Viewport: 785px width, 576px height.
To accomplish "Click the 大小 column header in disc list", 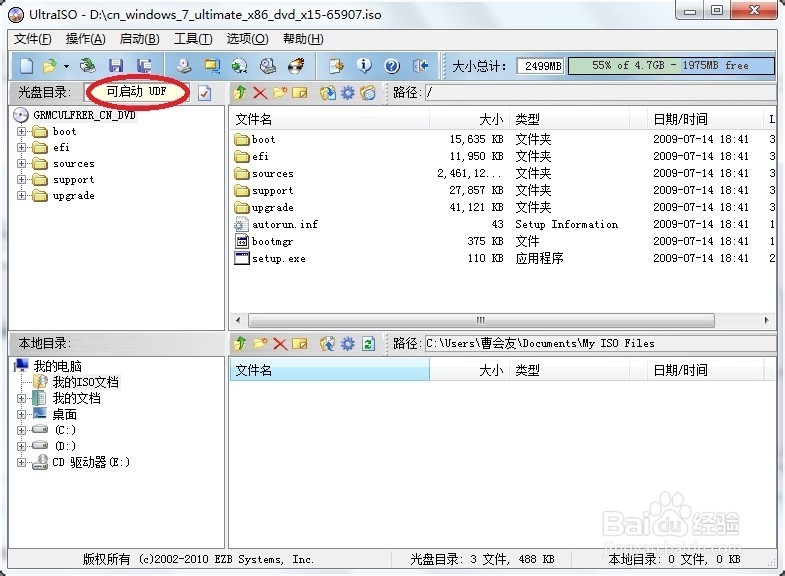I will (x=470, y=119).
